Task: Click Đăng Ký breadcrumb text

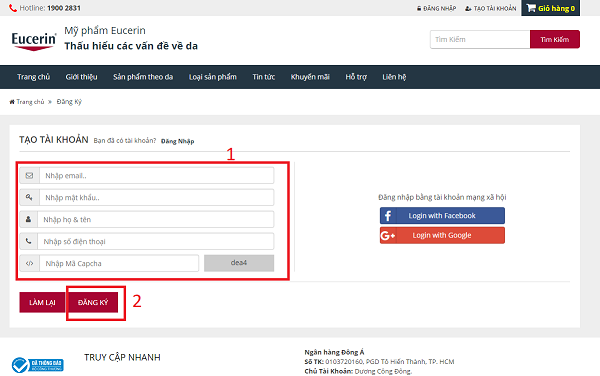Action: pos(69,102)
